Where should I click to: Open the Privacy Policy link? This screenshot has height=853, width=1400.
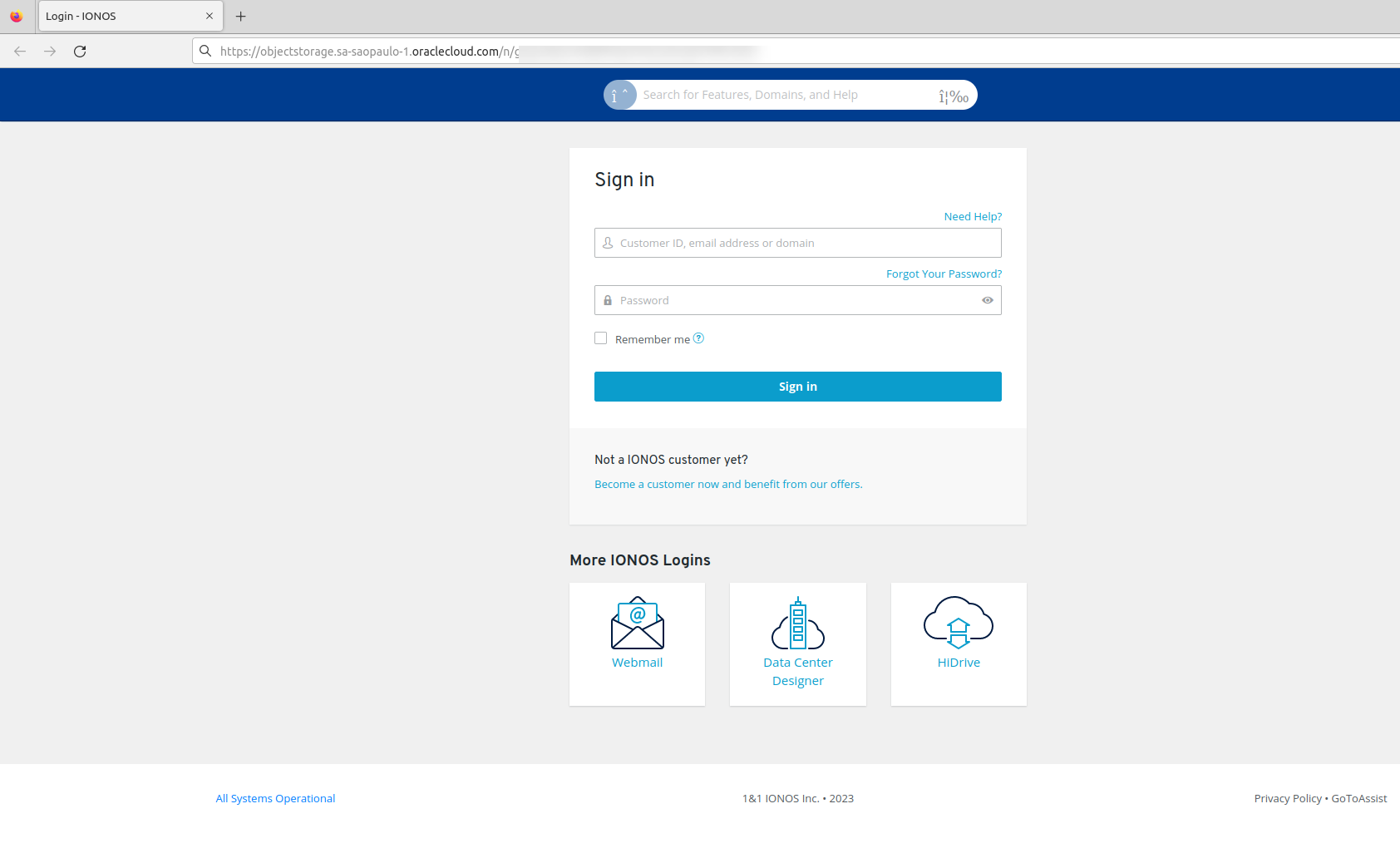point(1288,798)
